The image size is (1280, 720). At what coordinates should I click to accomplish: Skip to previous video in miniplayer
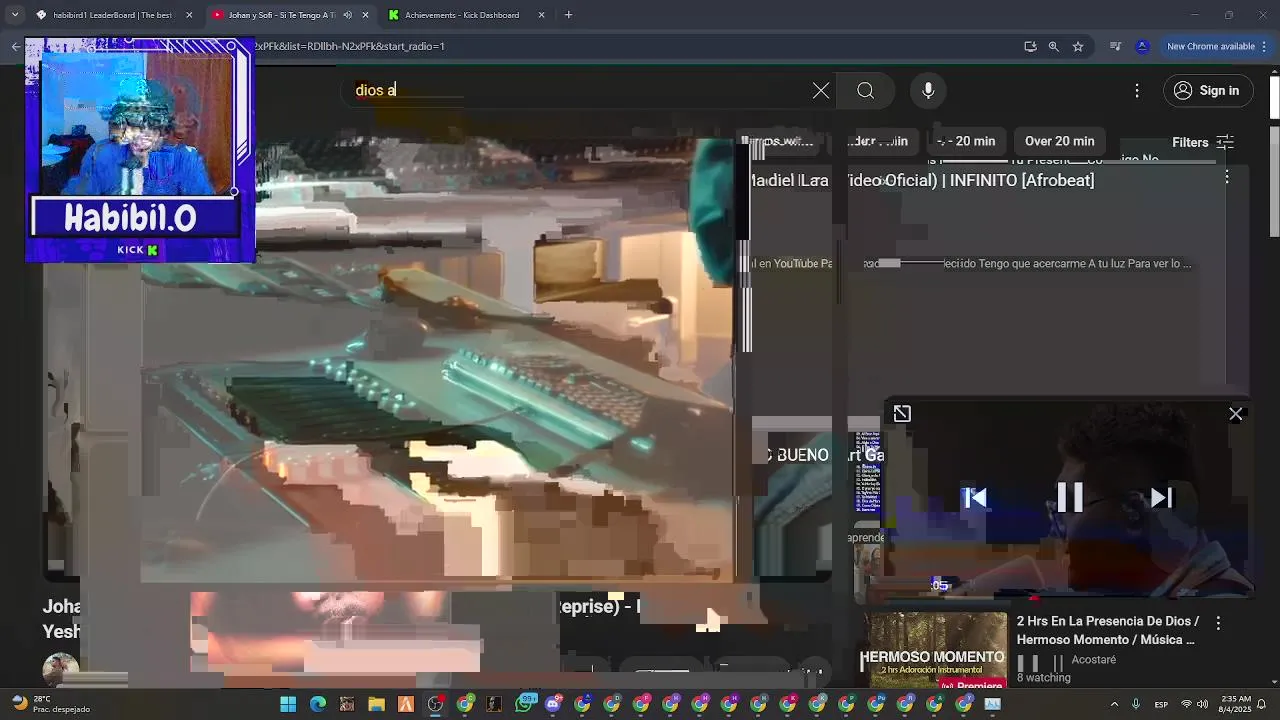[x=976, y=497]
